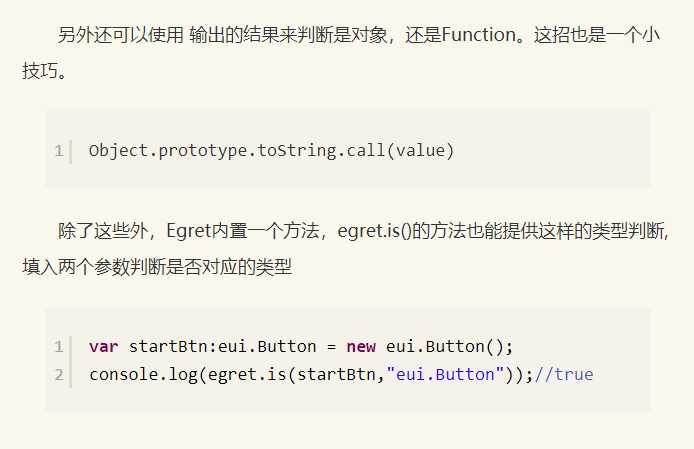Click 'eui.Button()' constructor call
Viewport: 694px width, 449px height.
pyautogui.click(x=449, y=346)
